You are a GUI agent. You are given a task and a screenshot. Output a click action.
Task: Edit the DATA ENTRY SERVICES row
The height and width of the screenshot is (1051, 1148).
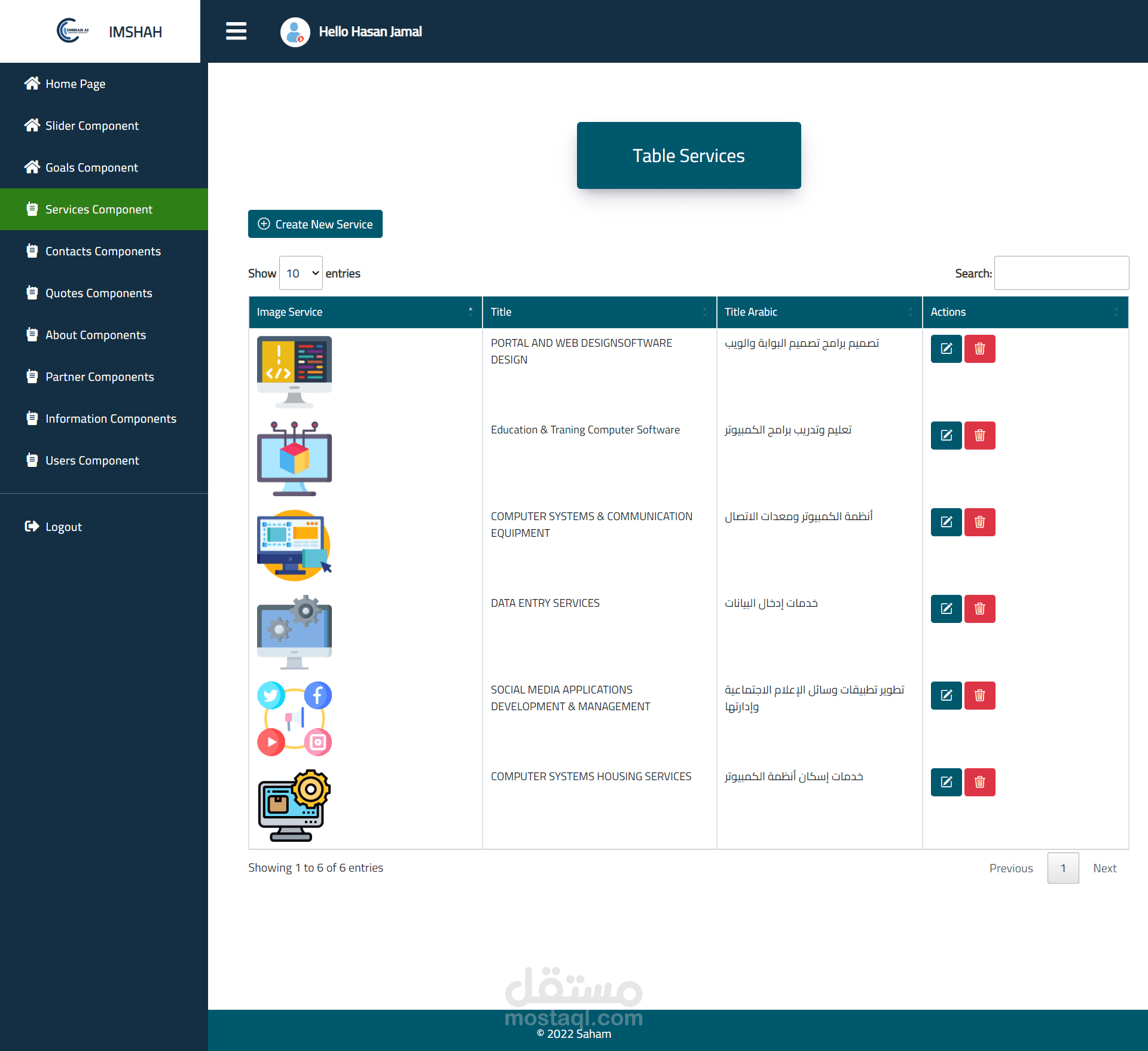946,609
